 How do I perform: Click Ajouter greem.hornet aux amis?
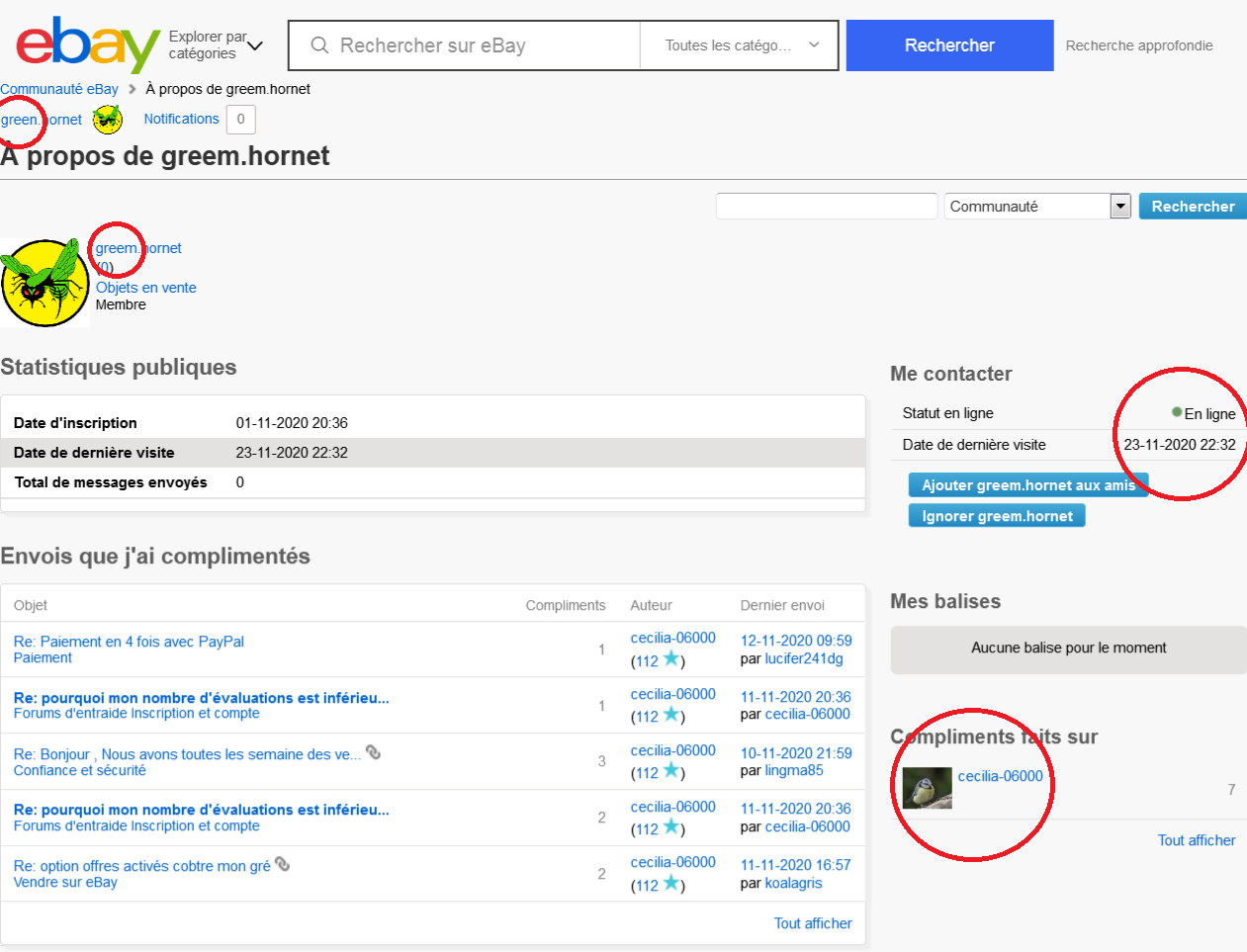[x=1027, y=484]
